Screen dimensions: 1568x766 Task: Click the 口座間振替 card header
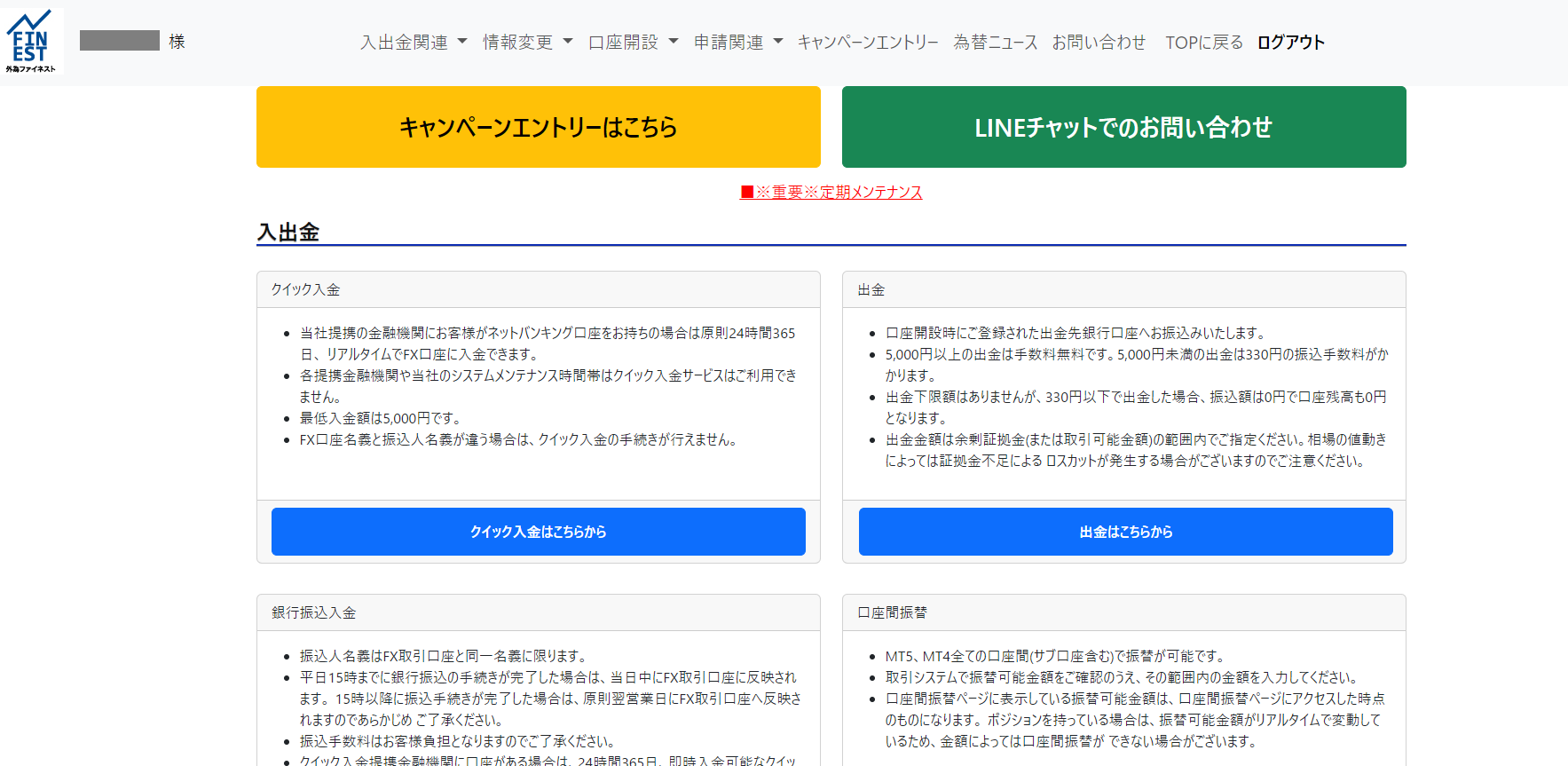point(1123,613)
